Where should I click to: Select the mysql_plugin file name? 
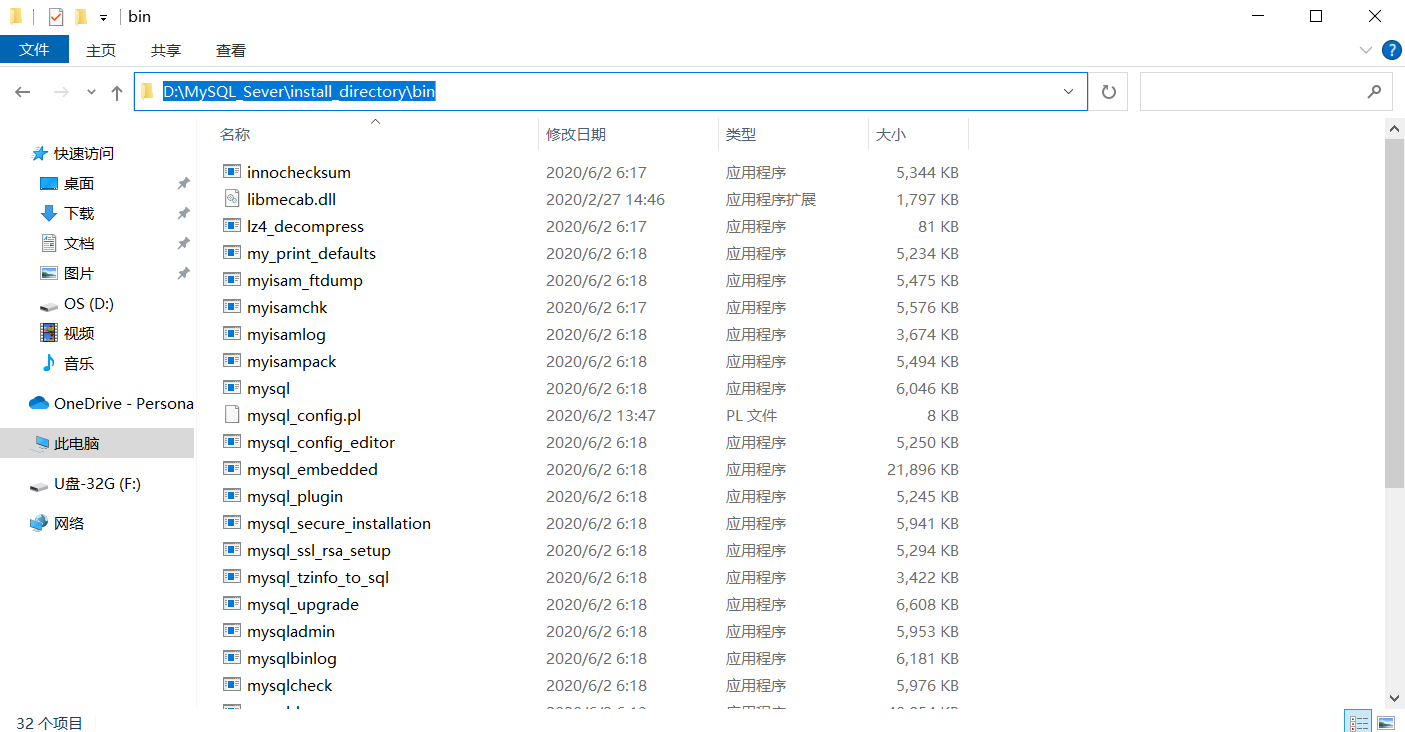[295, 496]
